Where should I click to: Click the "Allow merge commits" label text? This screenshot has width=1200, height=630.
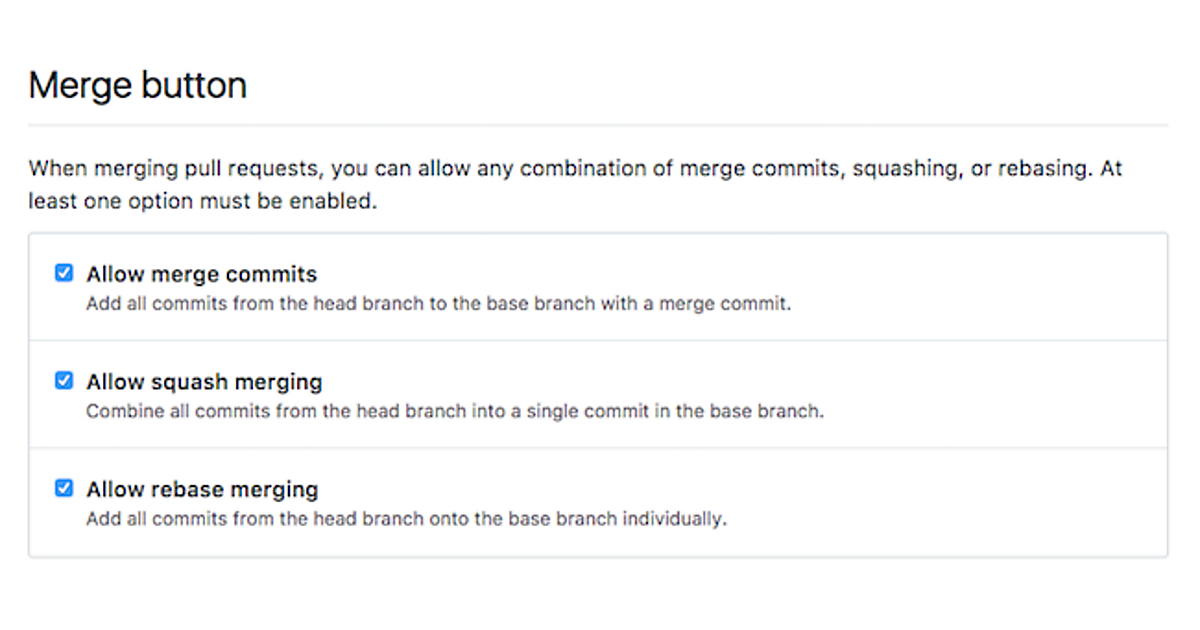(201, 274)
